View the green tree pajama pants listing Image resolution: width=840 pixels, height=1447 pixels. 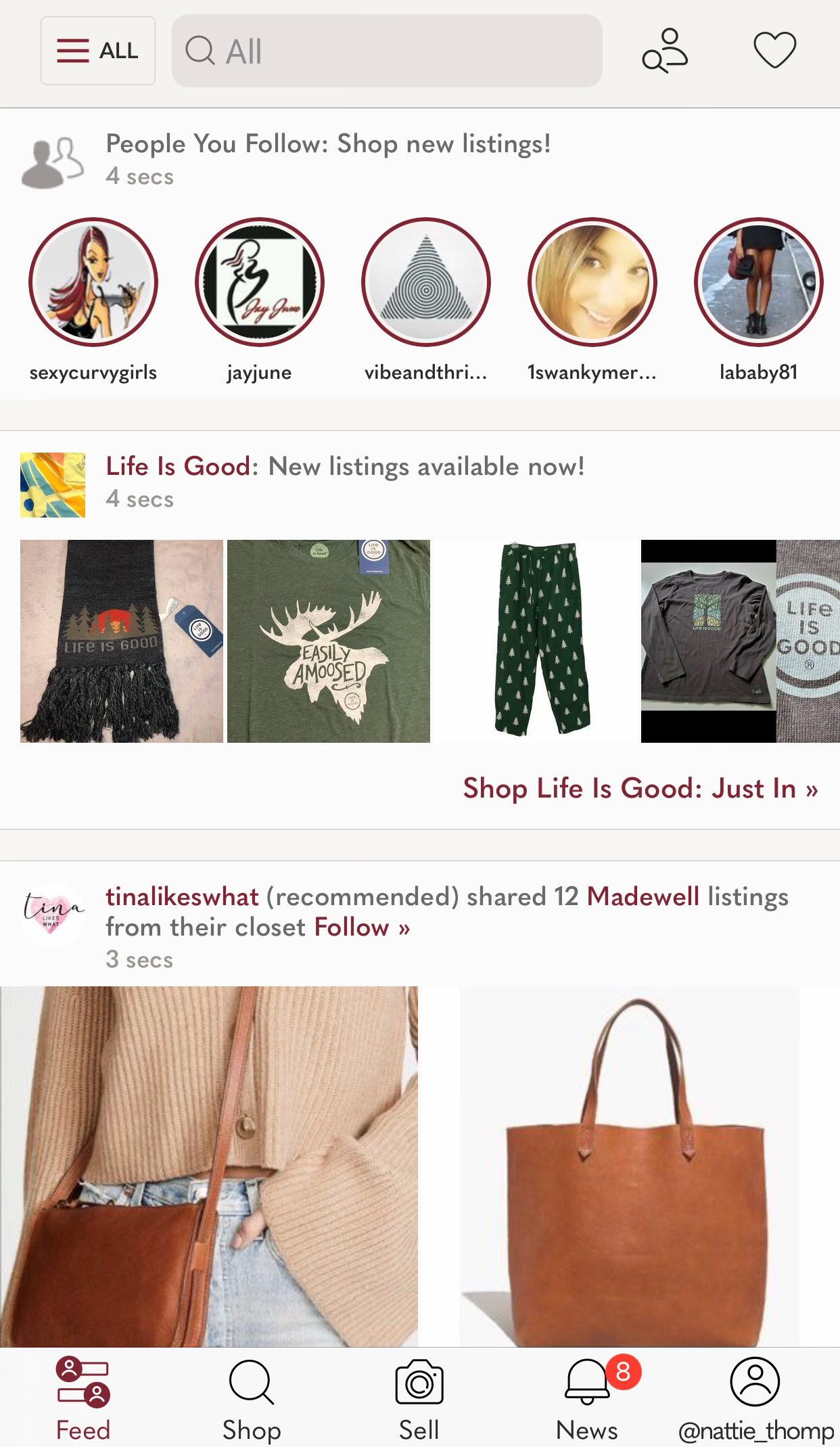pyautogui.click(x=536, y=641)
